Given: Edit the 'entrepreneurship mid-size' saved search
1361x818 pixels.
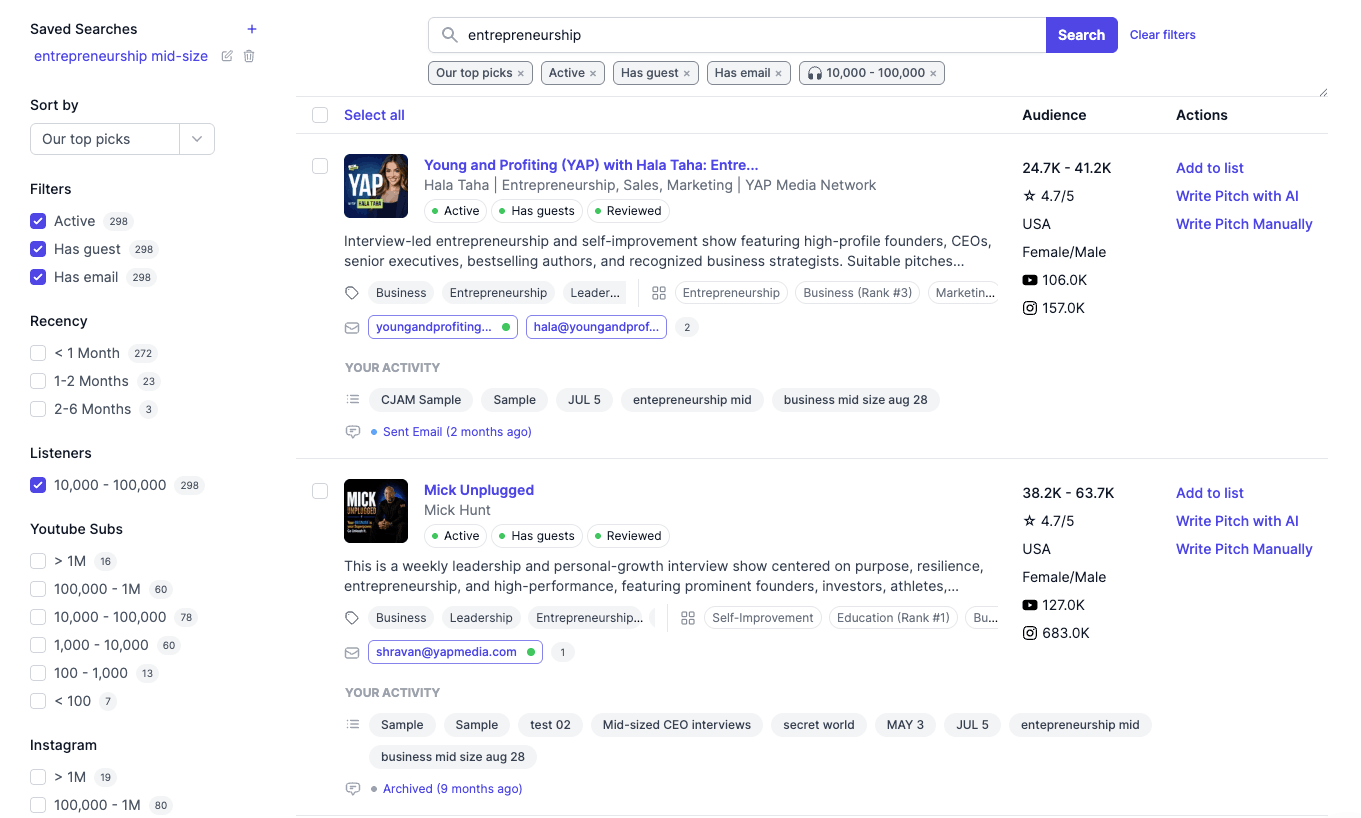Looking at the screenshot, I should 227,56.
